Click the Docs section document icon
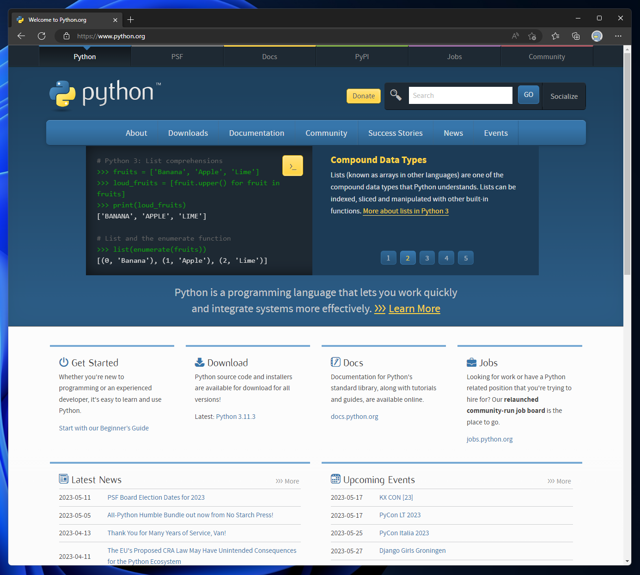The width and height of the screenshot is (640, 575). [335, 362]
